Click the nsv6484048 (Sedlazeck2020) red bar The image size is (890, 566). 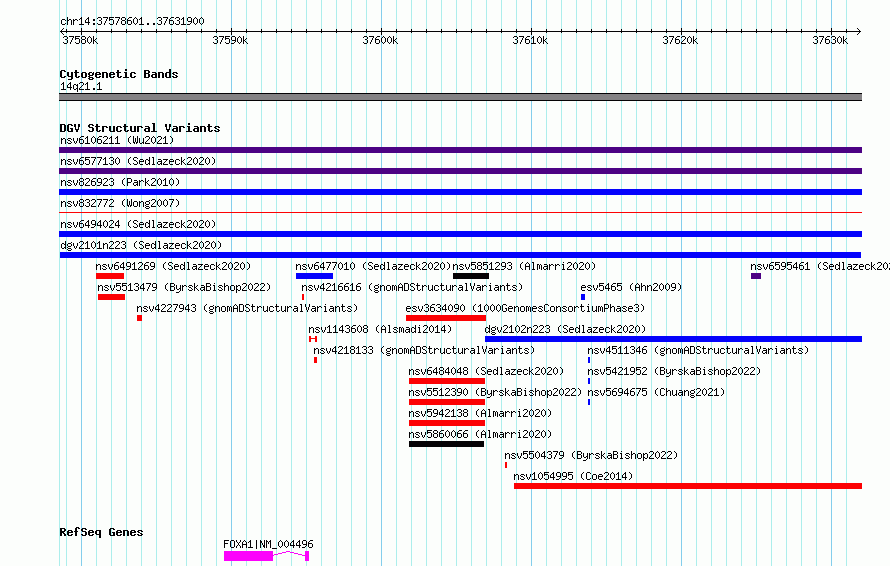(447, 381)
